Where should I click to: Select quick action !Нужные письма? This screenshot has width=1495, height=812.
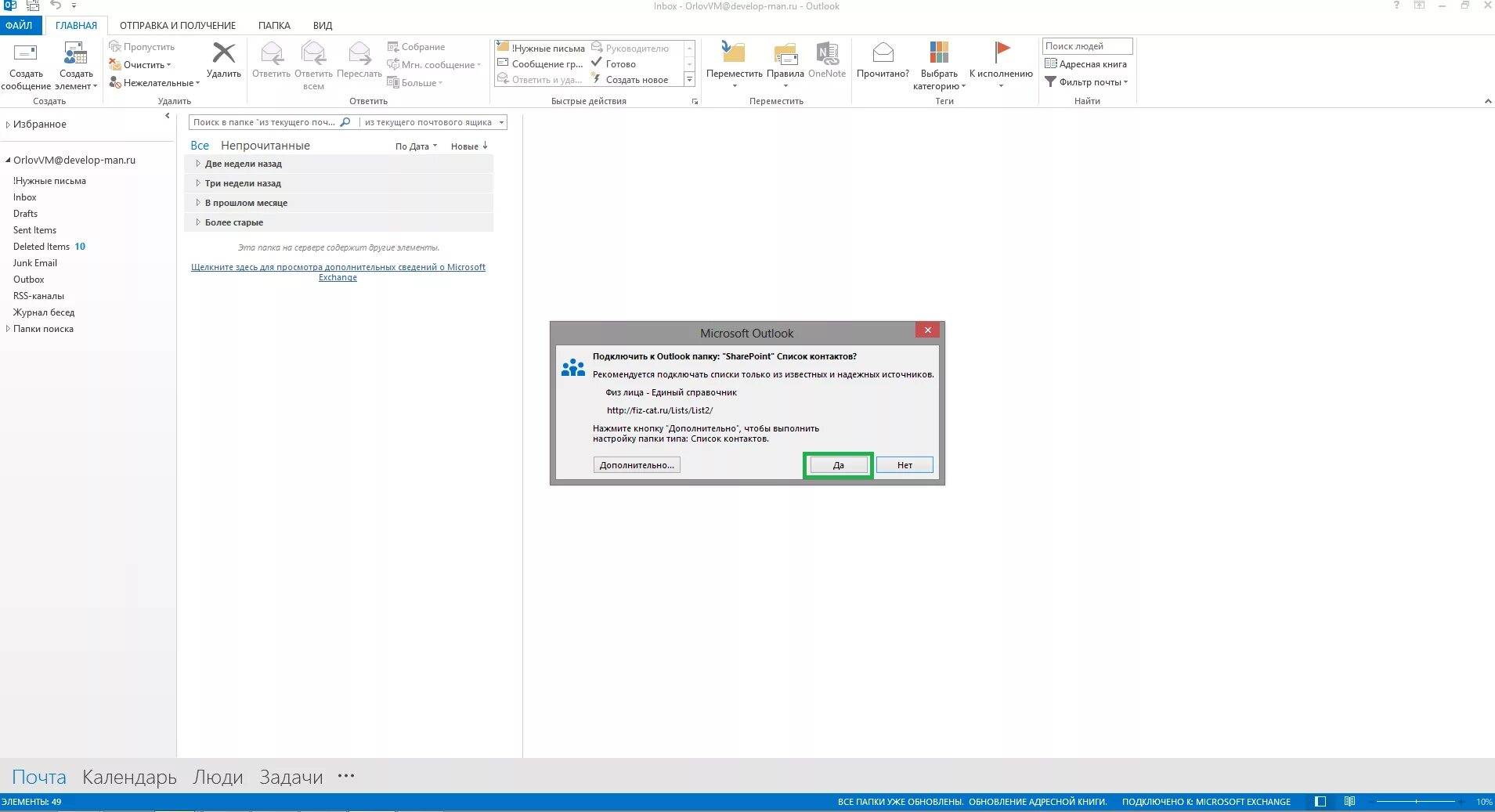tap(541, 48)
